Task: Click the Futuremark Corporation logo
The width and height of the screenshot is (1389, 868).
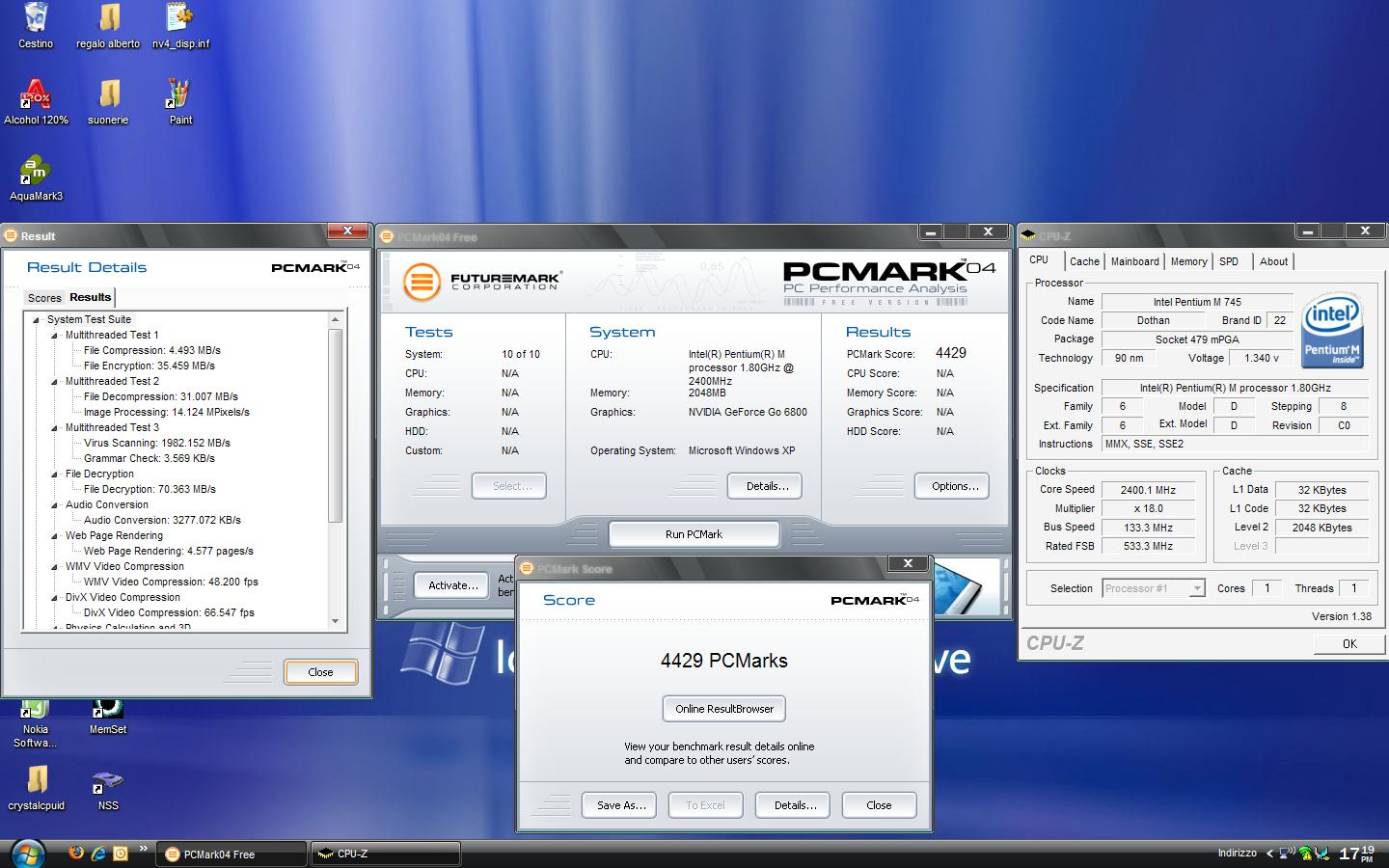Action: point(481,282)
